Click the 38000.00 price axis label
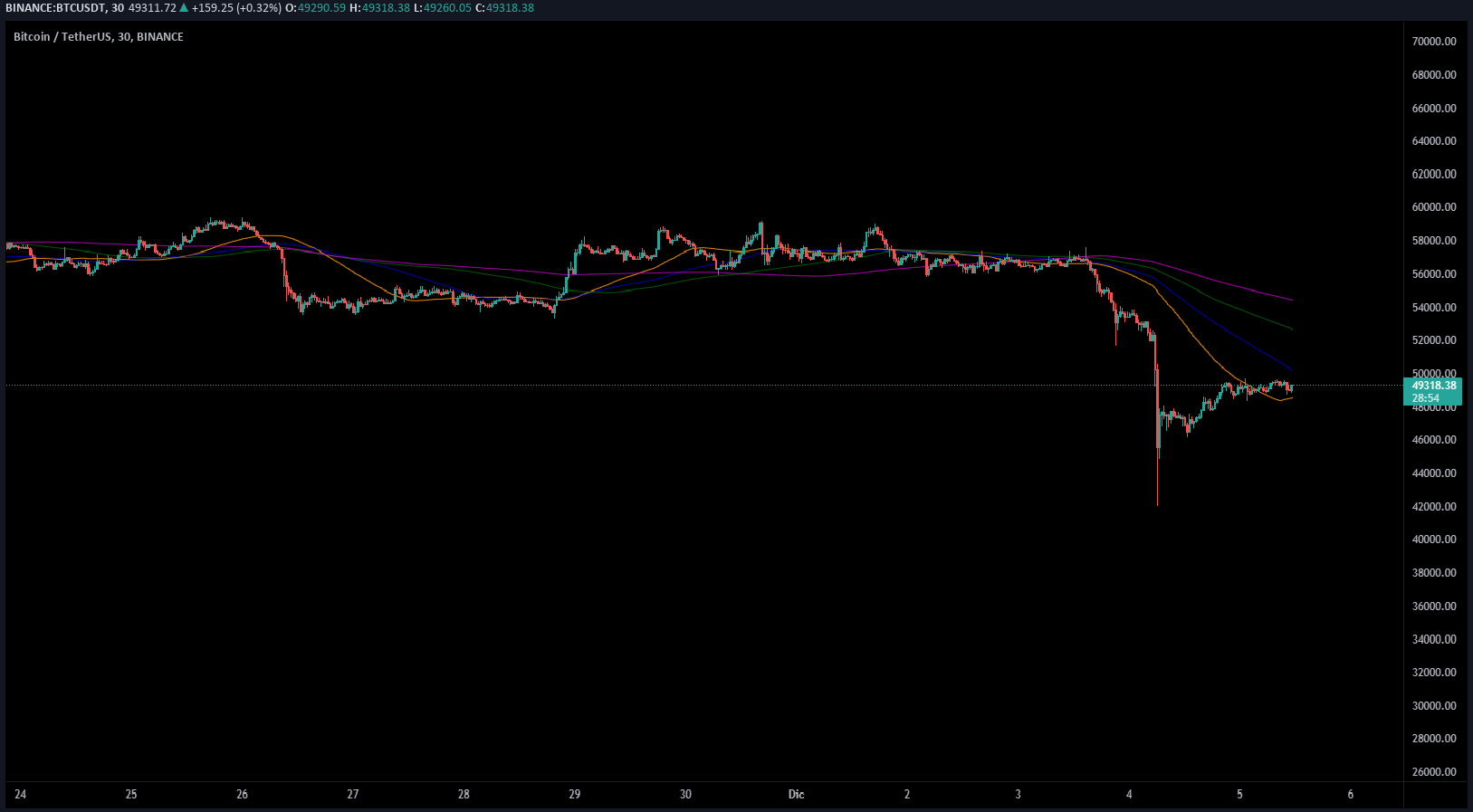Image resolution: width=1473 pixels, height=812 pixels. tap(1434, 573)
